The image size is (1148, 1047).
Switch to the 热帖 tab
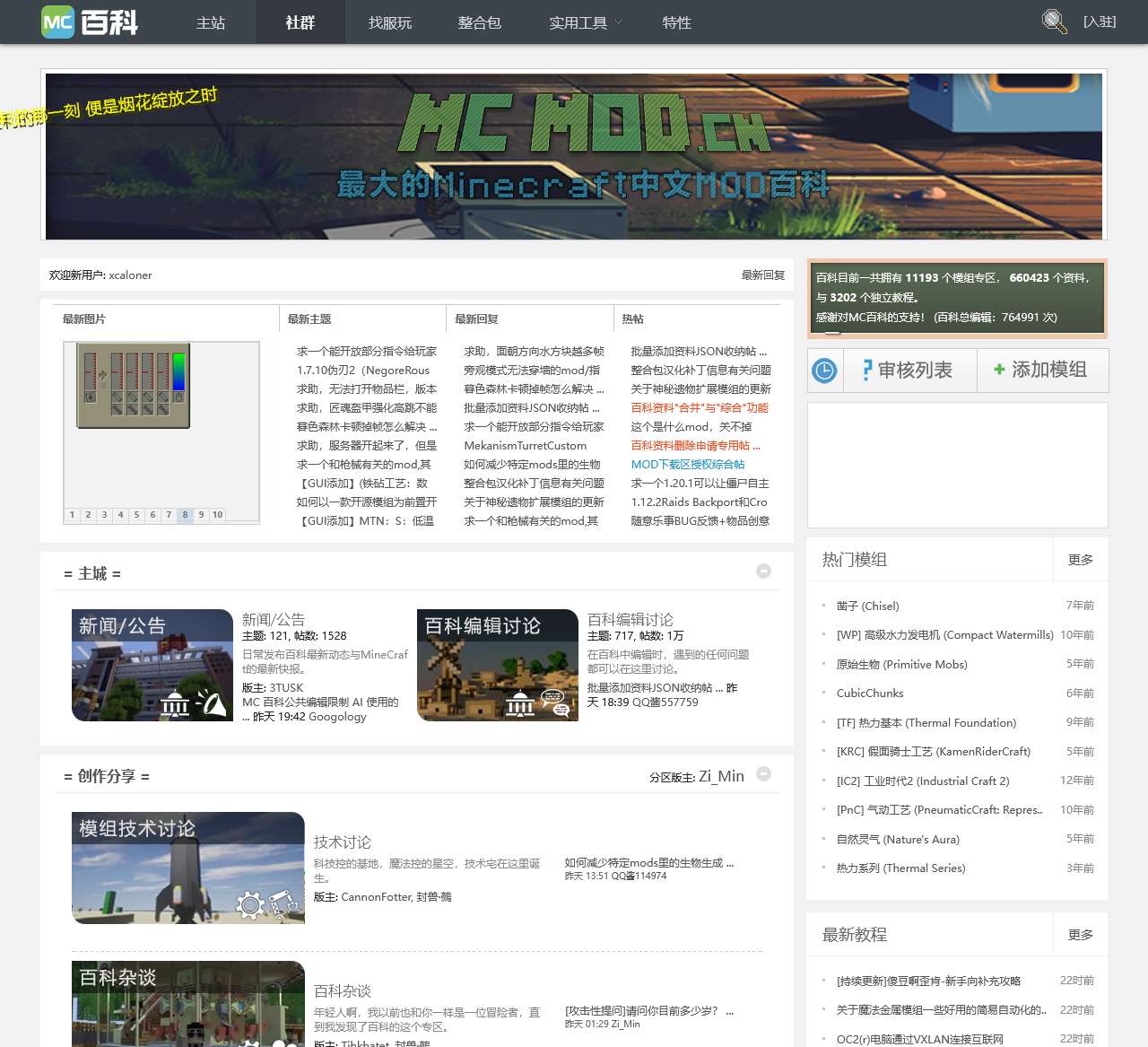pos(631,318)
